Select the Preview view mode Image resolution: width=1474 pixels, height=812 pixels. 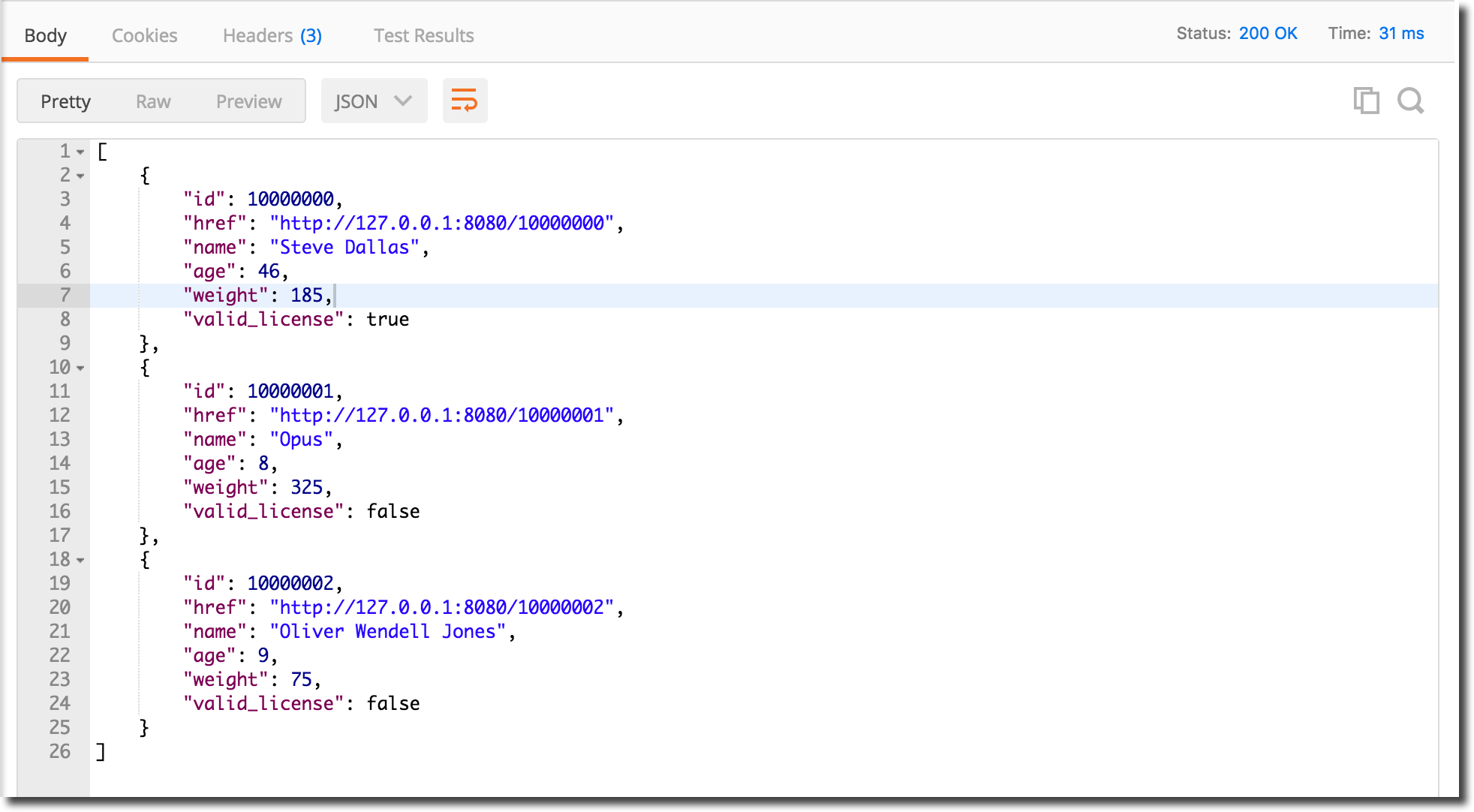point(249,101)
